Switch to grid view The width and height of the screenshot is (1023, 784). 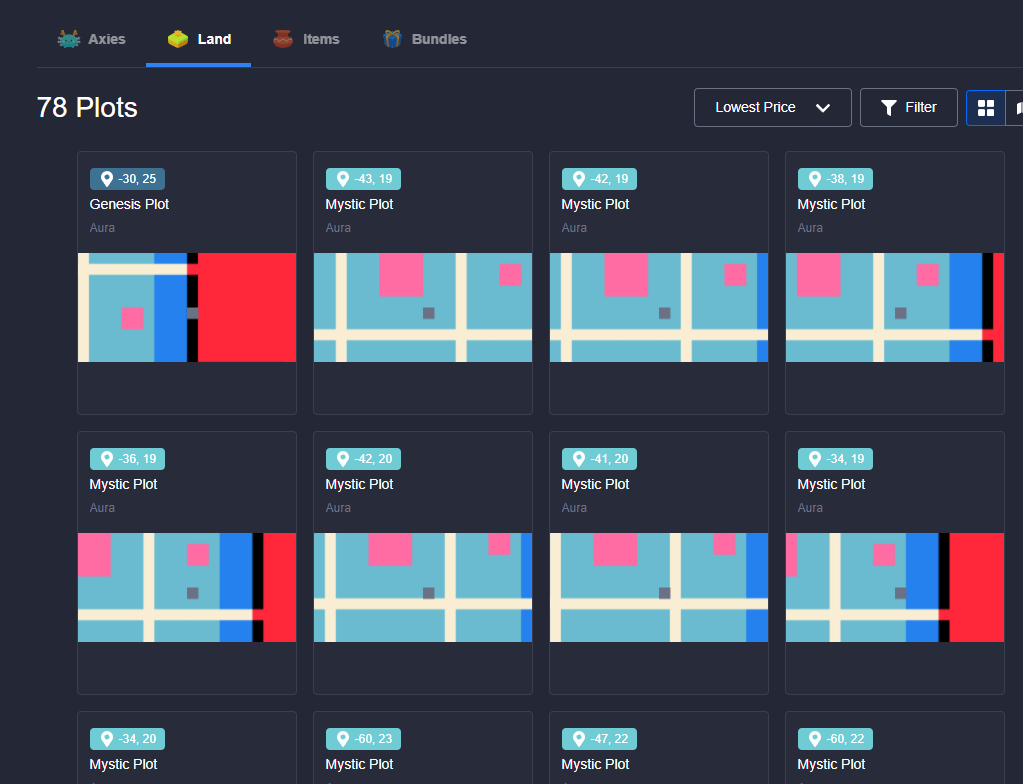tap(986, 108)
